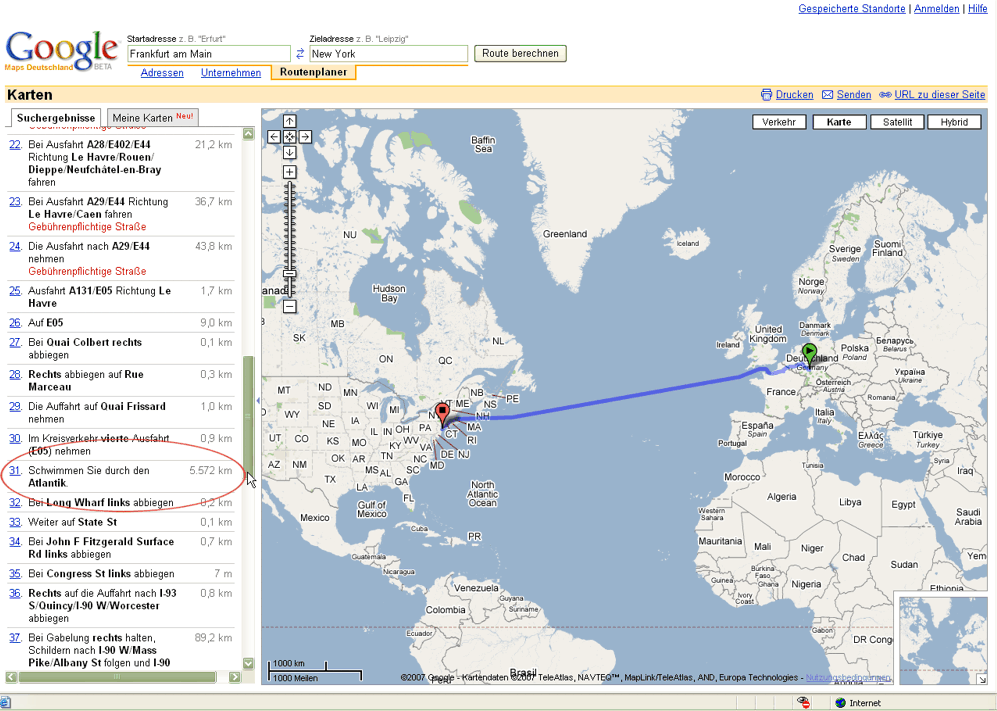This screenshot has width=997, height=711.
Task: Switch the map to Satellit view
Action: 897,122
